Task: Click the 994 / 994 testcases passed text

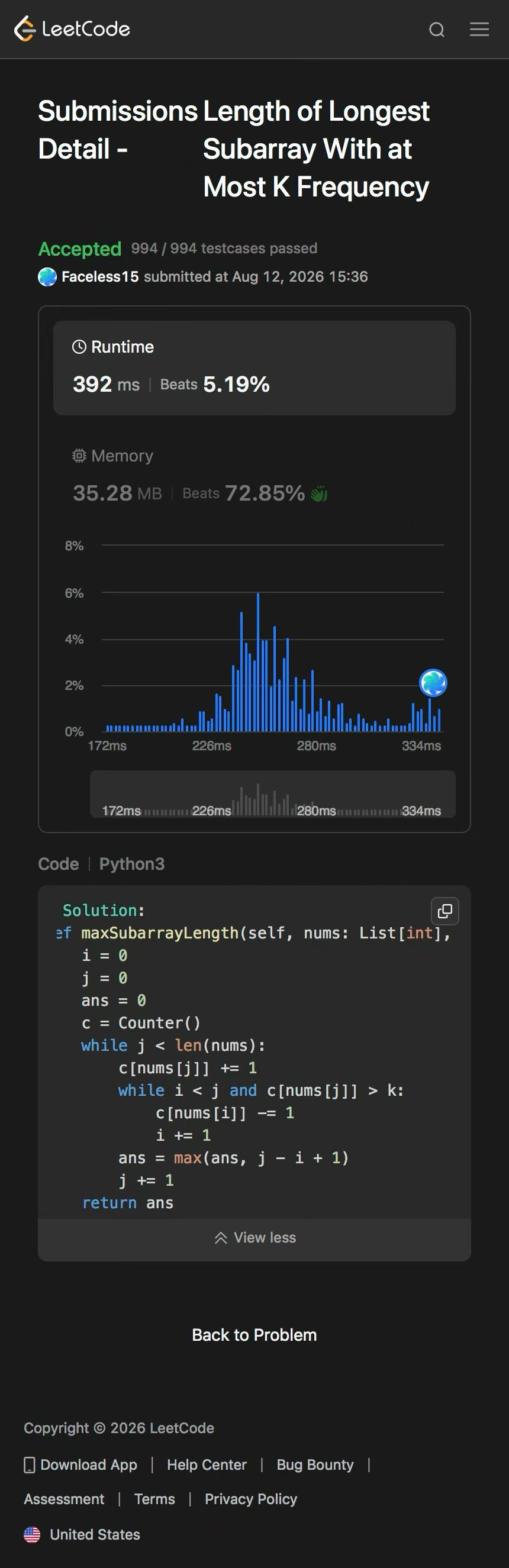Action: 224,249
